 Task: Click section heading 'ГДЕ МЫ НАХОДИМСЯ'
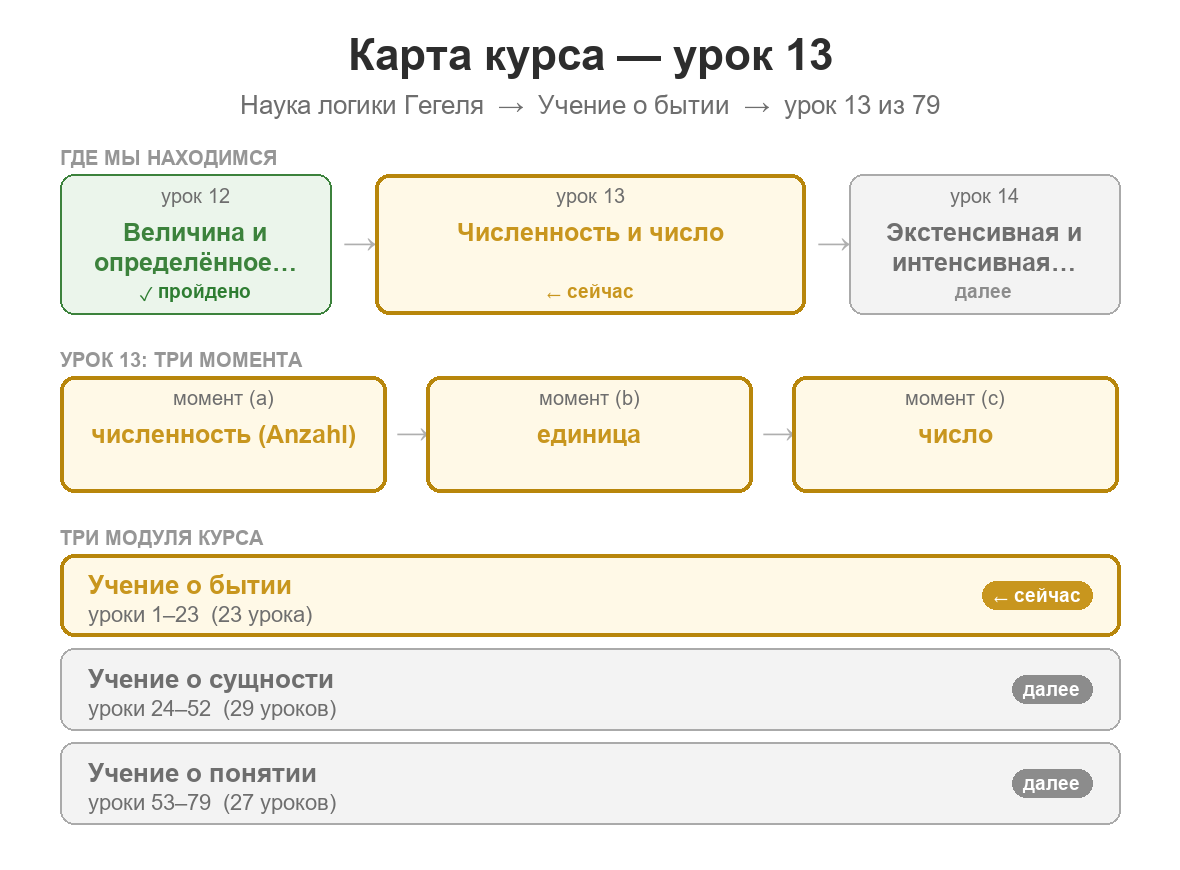pos(169,158)
